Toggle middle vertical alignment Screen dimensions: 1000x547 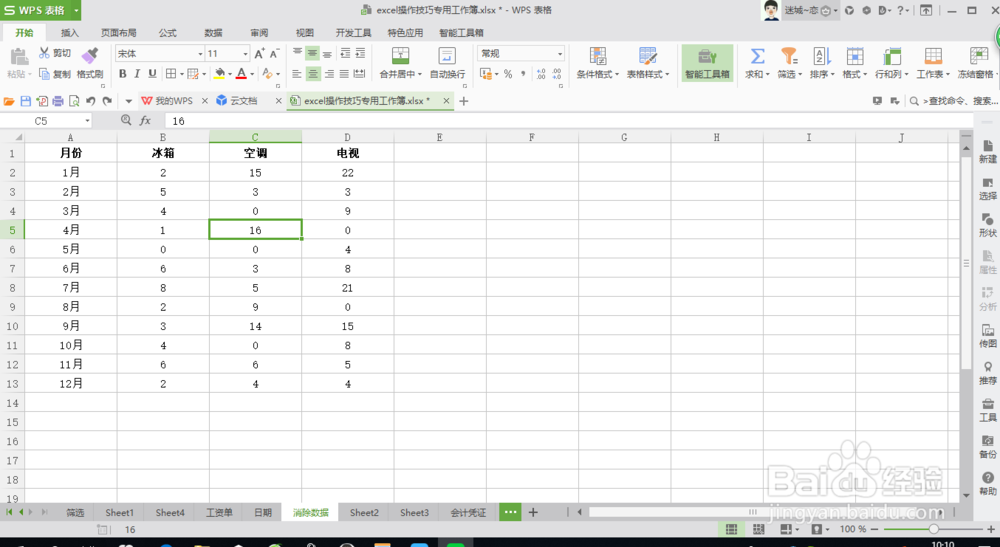point(312,53)
